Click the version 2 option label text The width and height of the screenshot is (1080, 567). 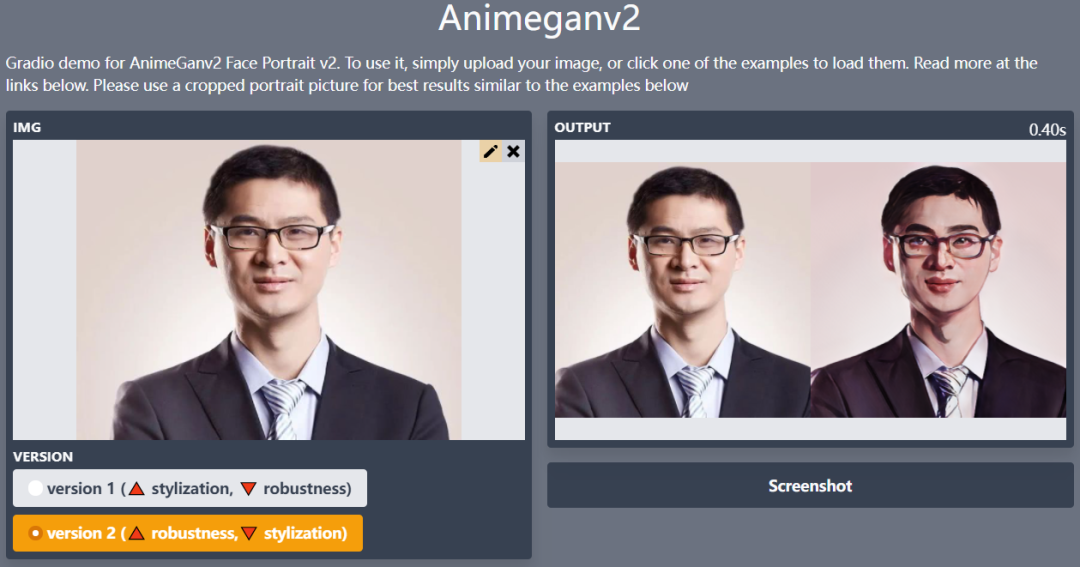coord(197,533)
